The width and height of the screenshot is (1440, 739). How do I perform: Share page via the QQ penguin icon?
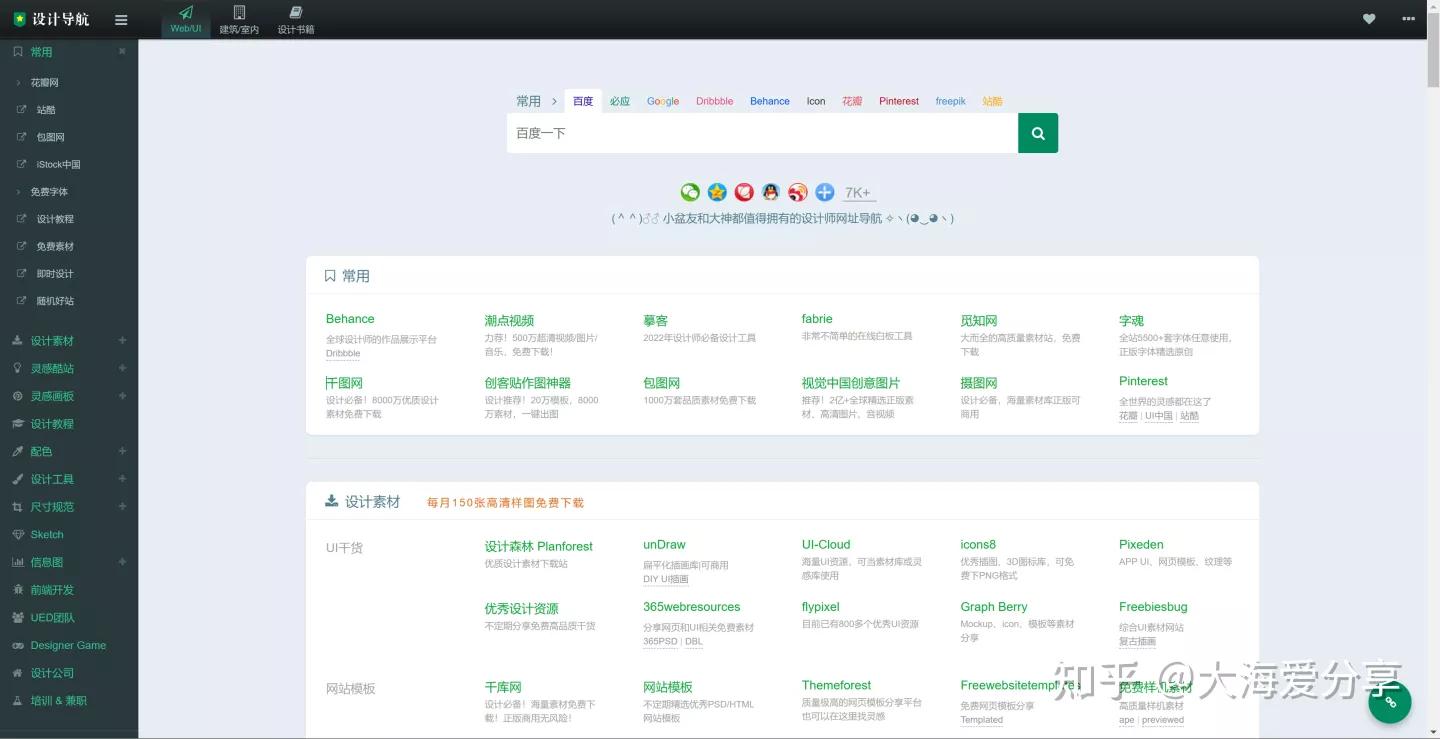pos(771,192)
